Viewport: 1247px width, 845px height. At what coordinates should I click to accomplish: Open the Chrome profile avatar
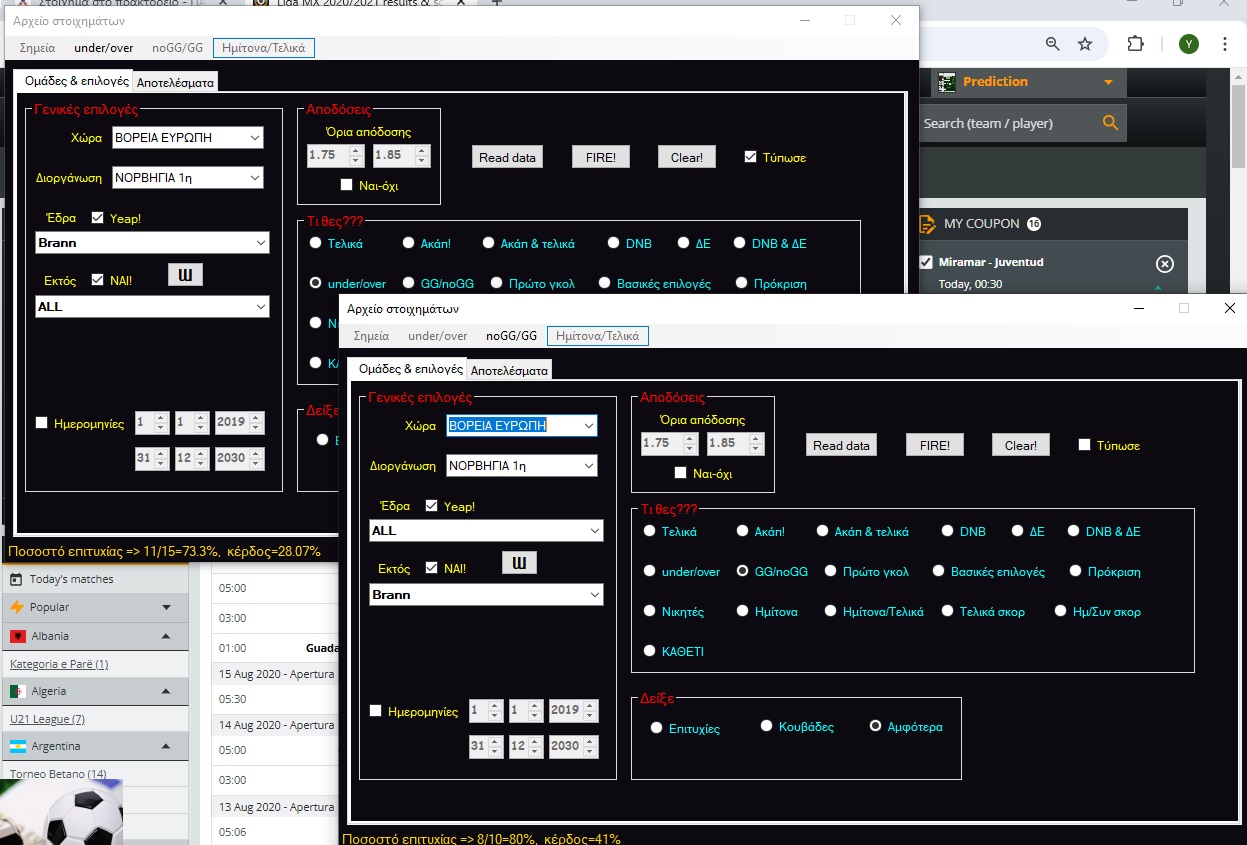pyautogui.click(x=1188, y=44)
